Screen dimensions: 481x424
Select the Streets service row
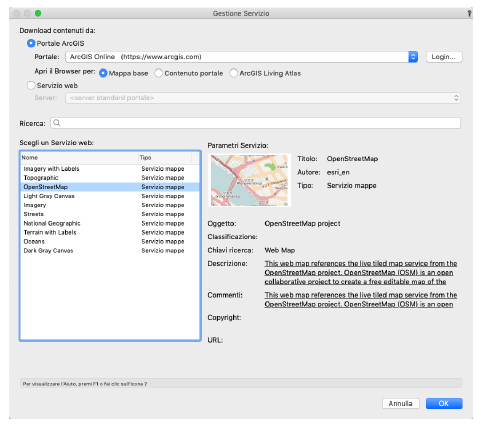110,214
